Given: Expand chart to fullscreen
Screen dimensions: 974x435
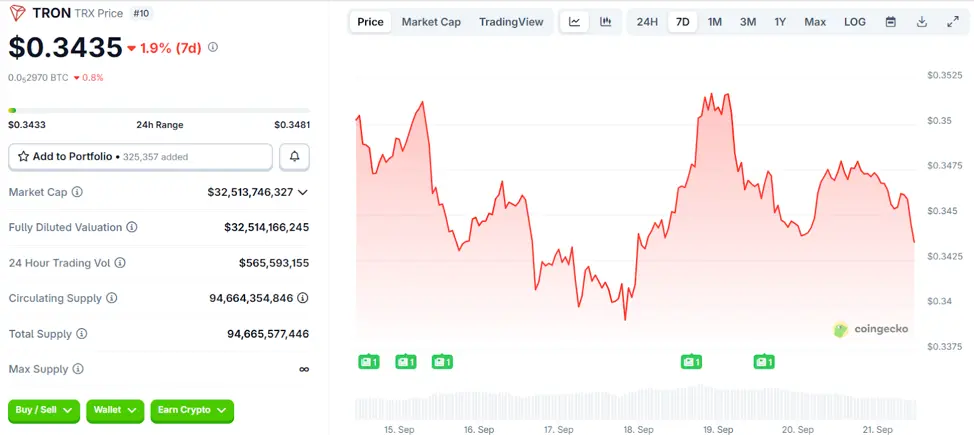Looking at the screenshot, I should coord(952,22).
